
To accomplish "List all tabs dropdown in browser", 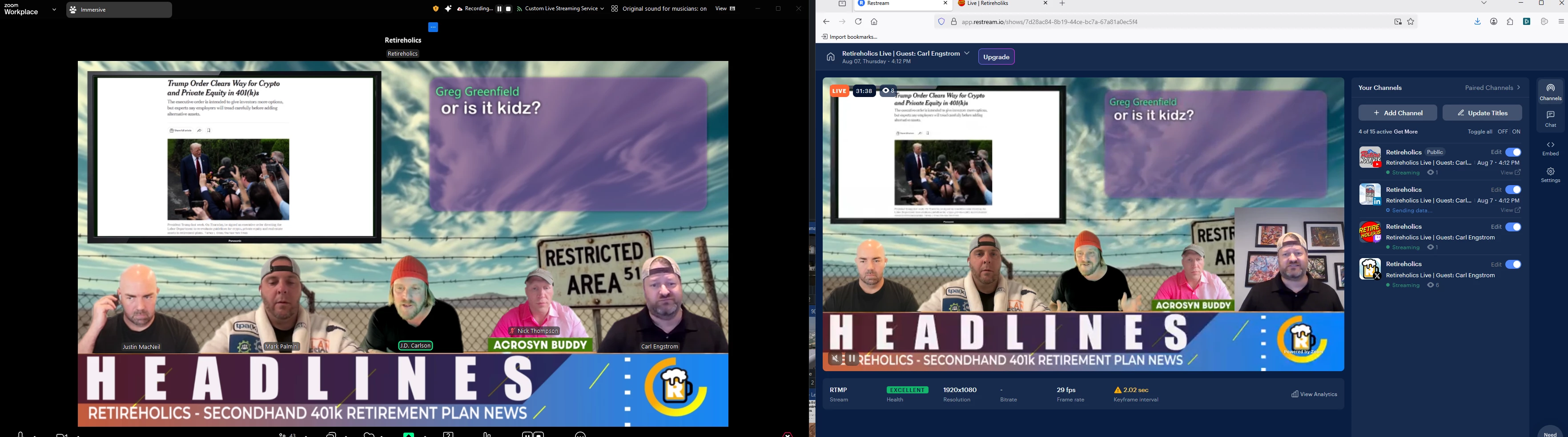I will [x=1484, y=4].
